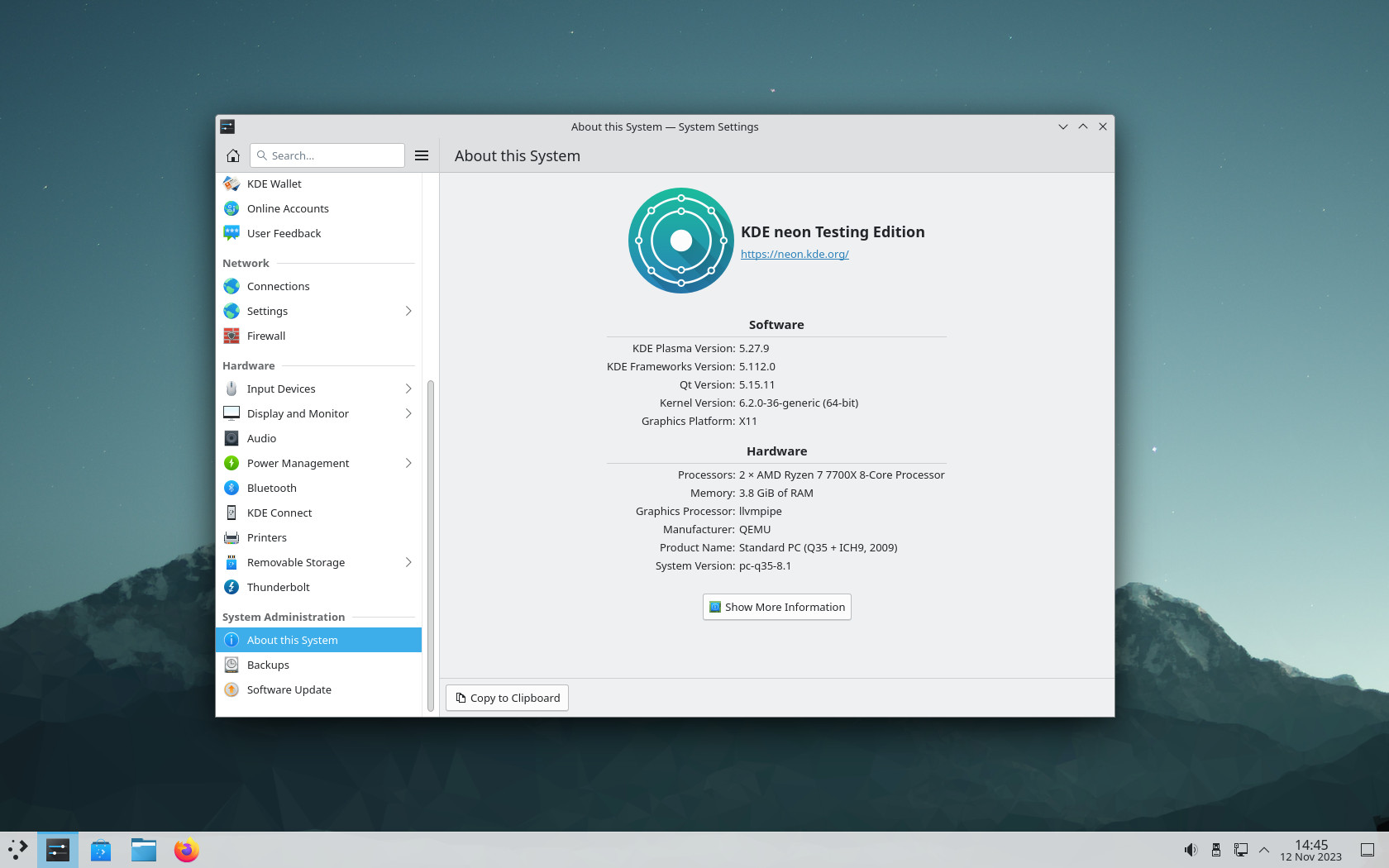Expand the Removable Storage chevron

[x=408, y=562]
